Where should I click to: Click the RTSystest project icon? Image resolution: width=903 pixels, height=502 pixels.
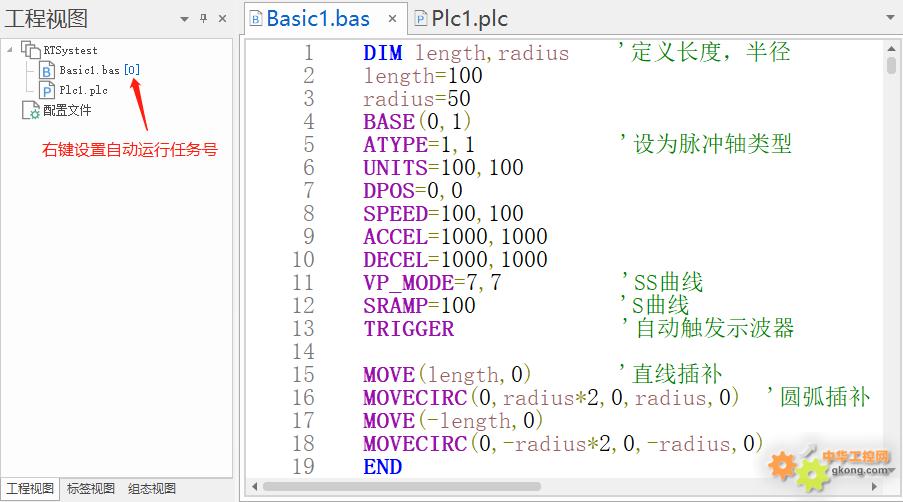point(30,50)
